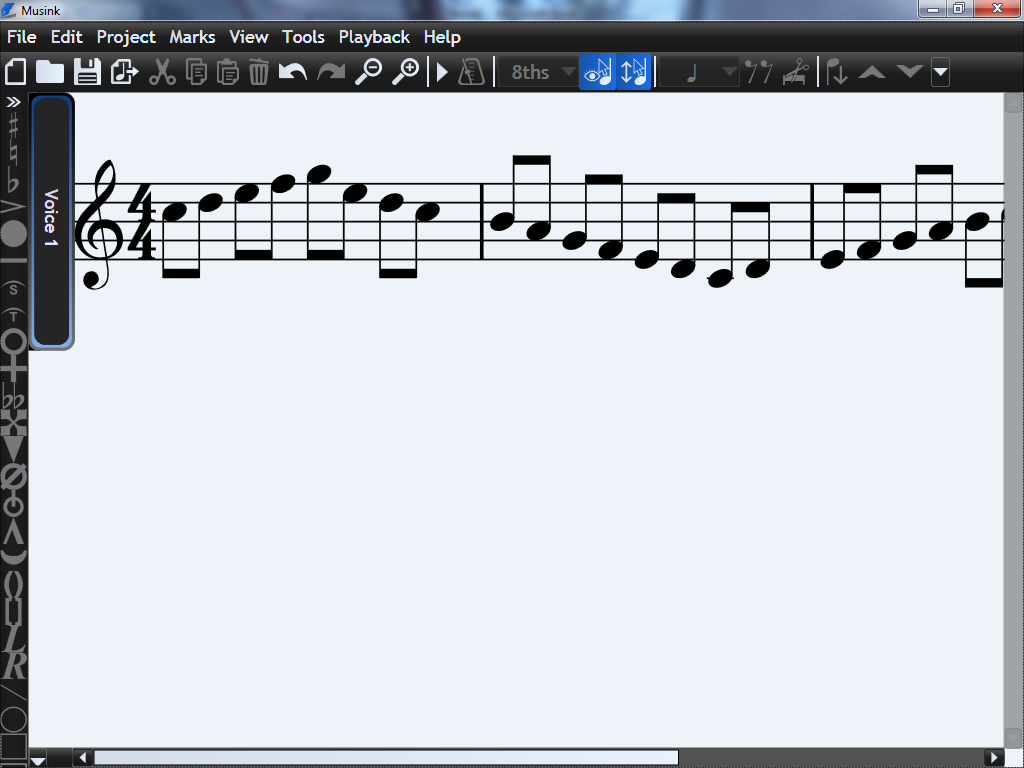This screenshot has height=768, width=1024.
Task: Save the score with the floppy disk icon
Action: [88, 72]
